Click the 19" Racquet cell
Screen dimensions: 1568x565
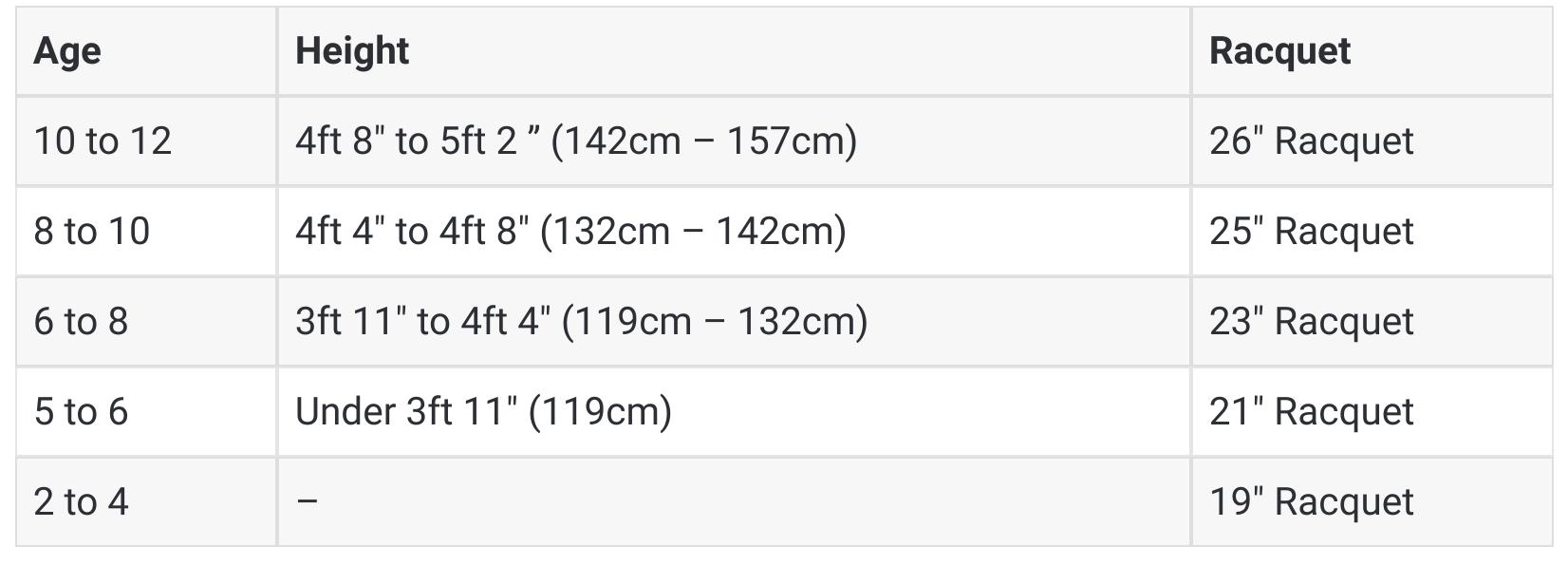(x=1372, y=501)
